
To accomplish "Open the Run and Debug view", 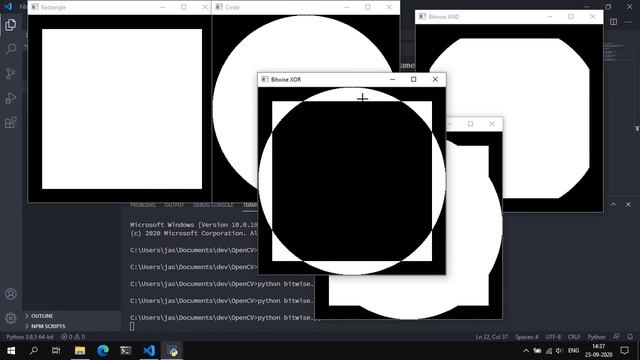I will coord(11,98).
